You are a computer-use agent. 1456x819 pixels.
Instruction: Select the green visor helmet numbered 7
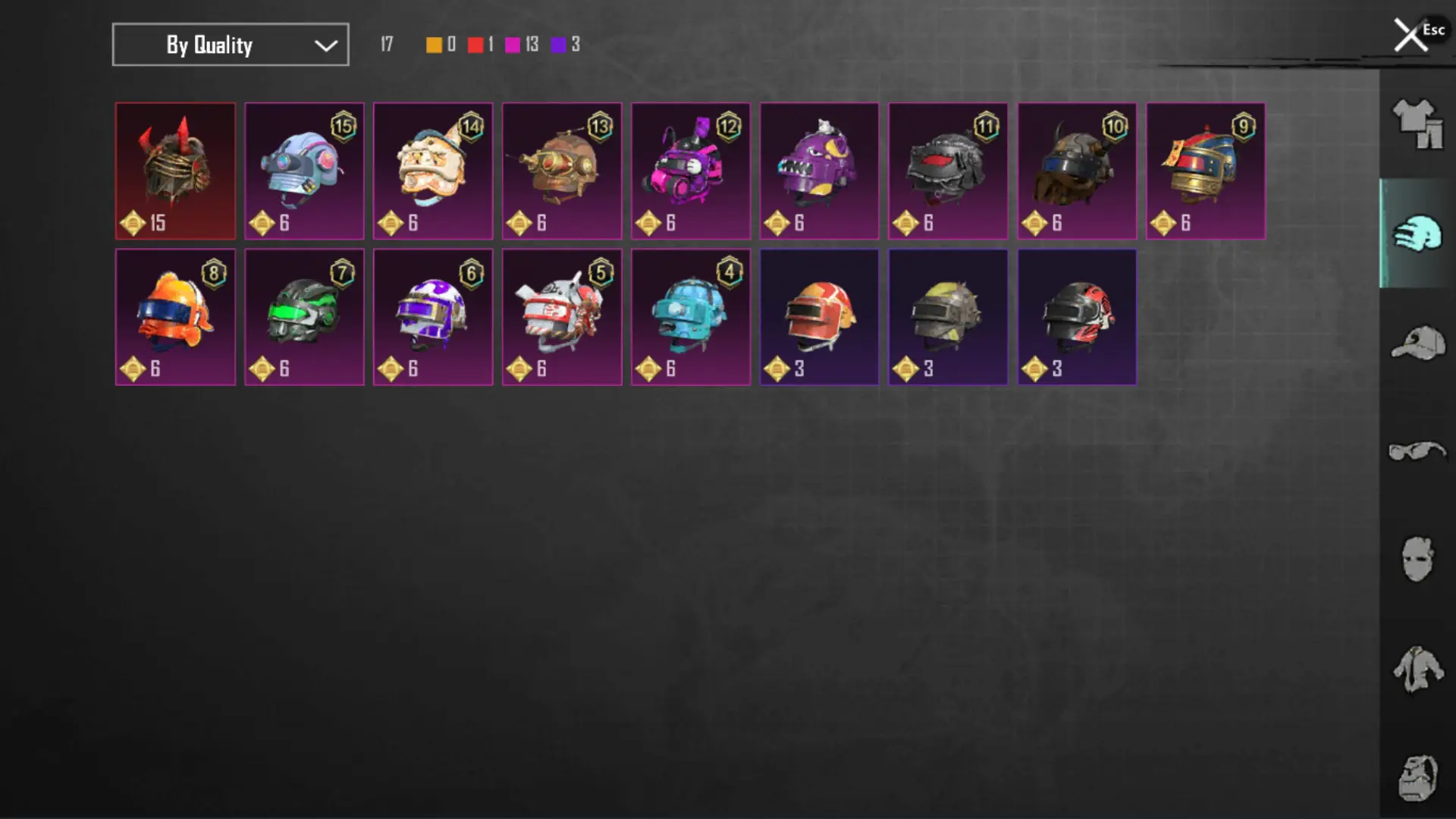(x=304, y=317)
